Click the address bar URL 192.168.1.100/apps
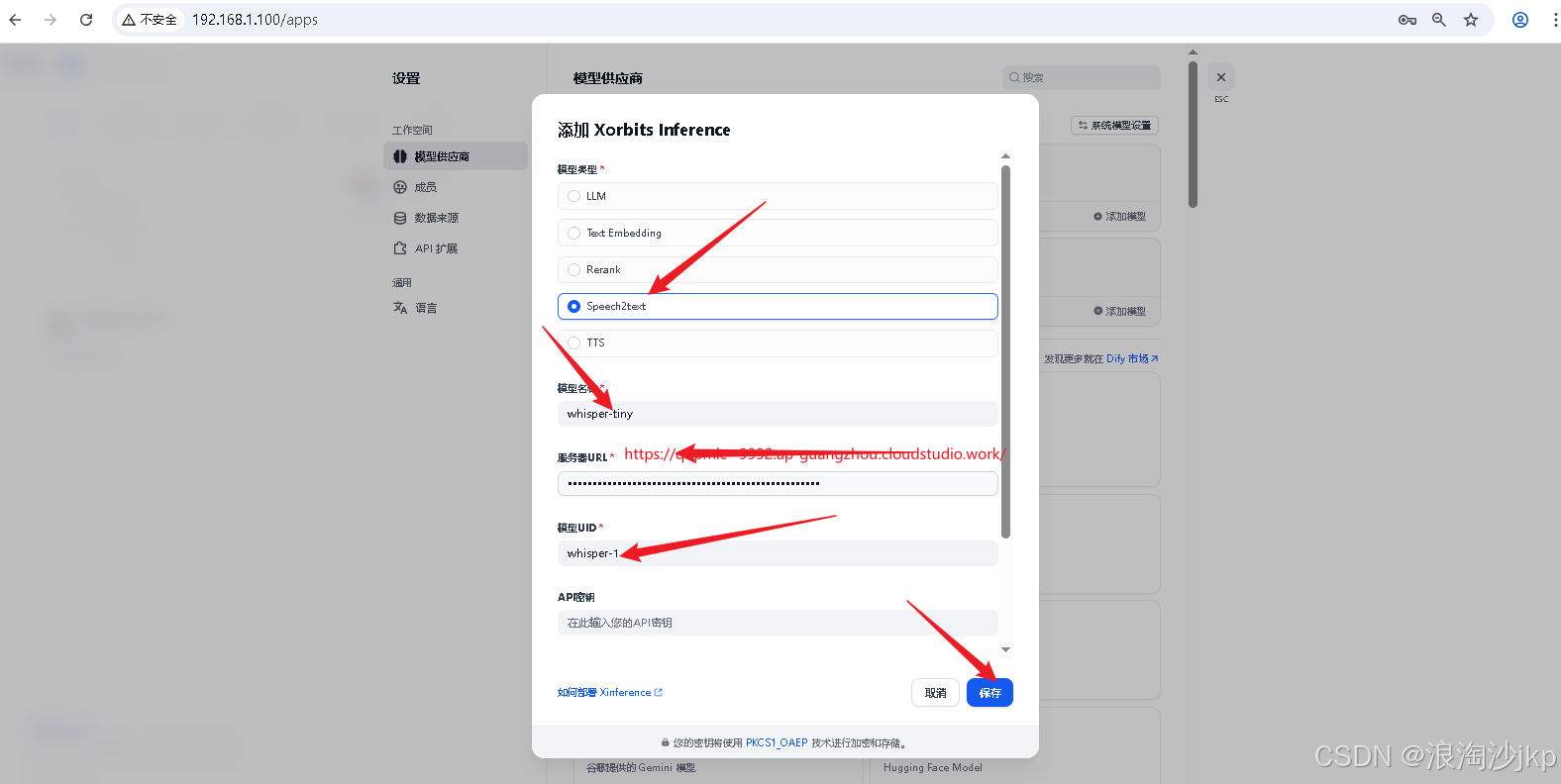 (x=255, y=20)
